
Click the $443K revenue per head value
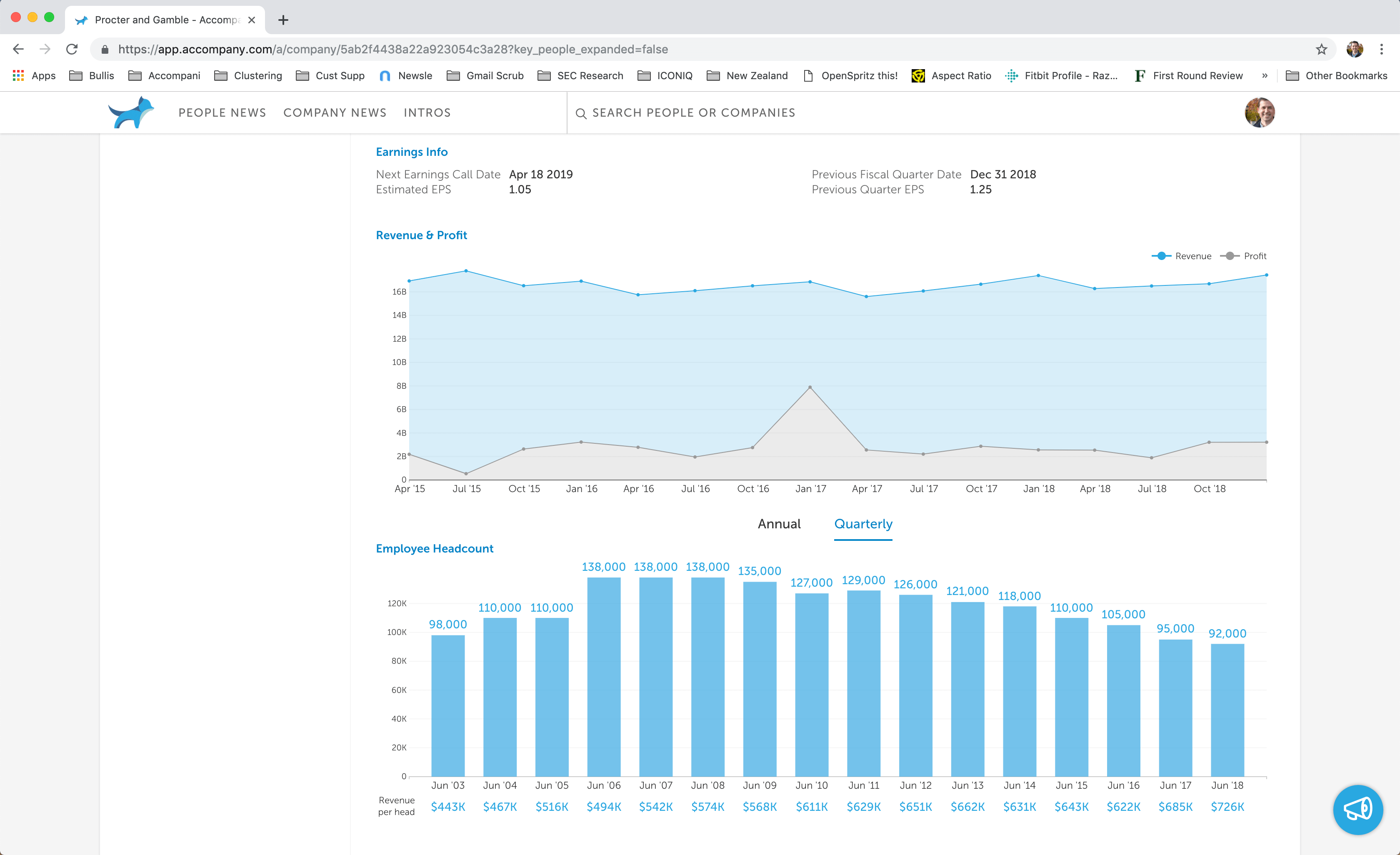pos(448,807)
